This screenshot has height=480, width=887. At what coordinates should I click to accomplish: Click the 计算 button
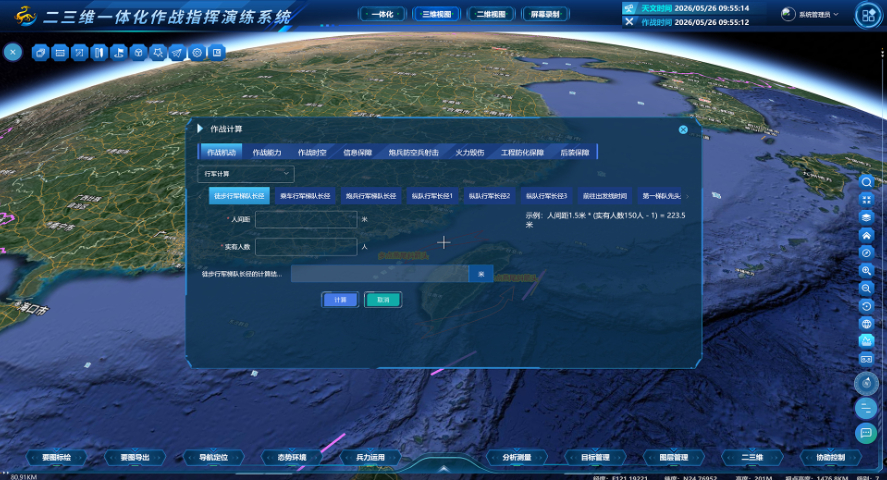(340, 300)
